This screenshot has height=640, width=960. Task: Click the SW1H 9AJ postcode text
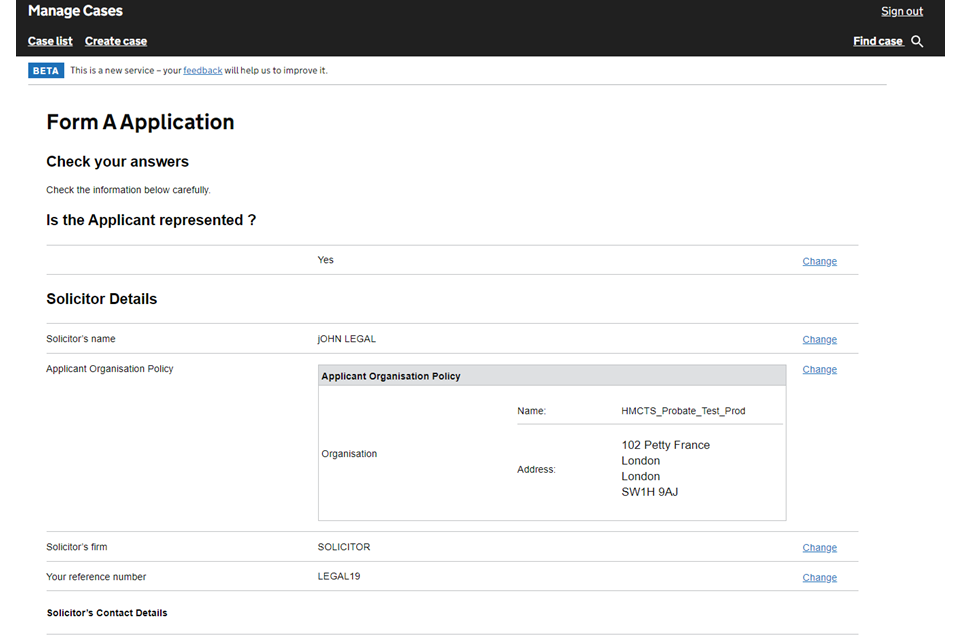(x=650, y=492)
